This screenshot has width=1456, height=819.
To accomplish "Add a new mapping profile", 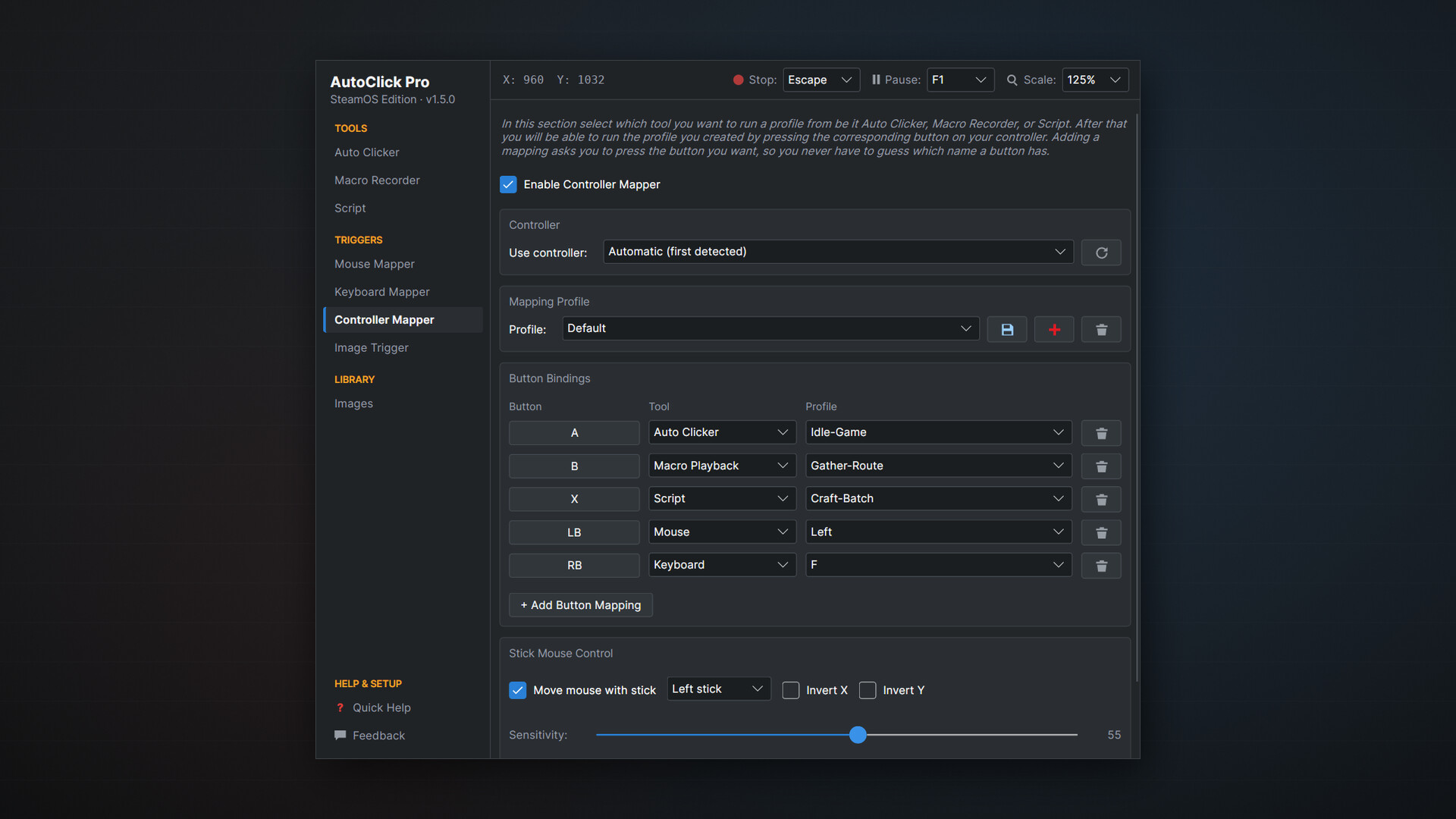I will [x=1054, y=329].
